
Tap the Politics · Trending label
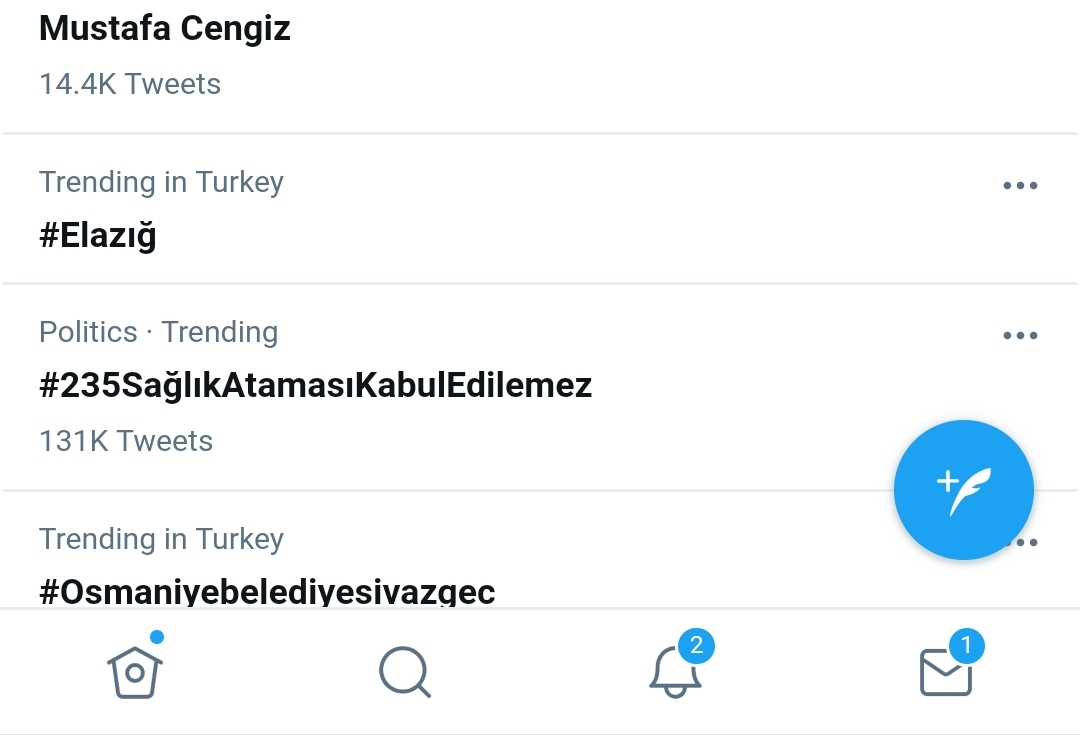coord(158,332)
